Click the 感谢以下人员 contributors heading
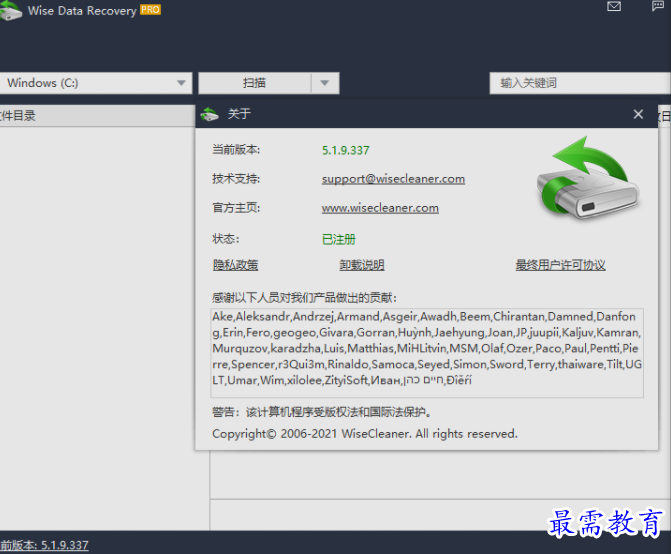Viewport: 671px width, 554px height. [304, 298]
